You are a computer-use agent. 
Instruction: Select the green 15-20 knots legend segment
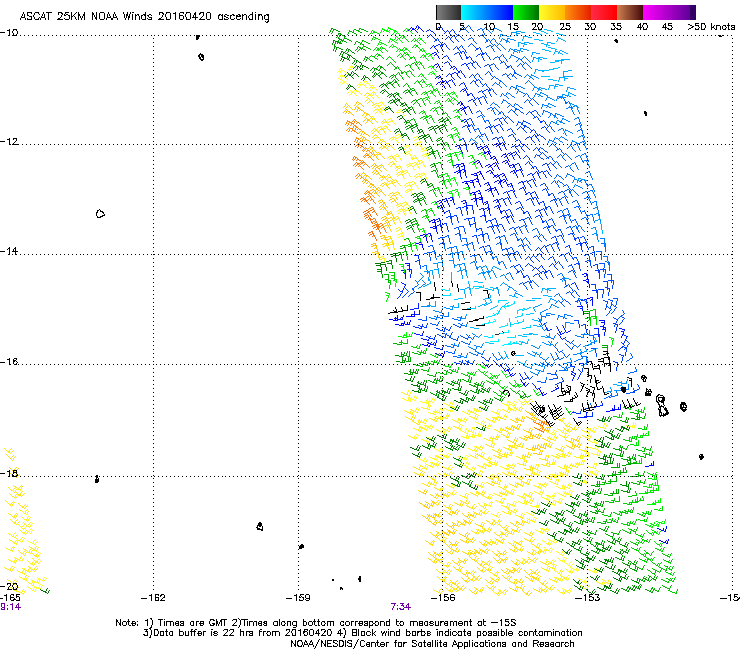point(526,12)
